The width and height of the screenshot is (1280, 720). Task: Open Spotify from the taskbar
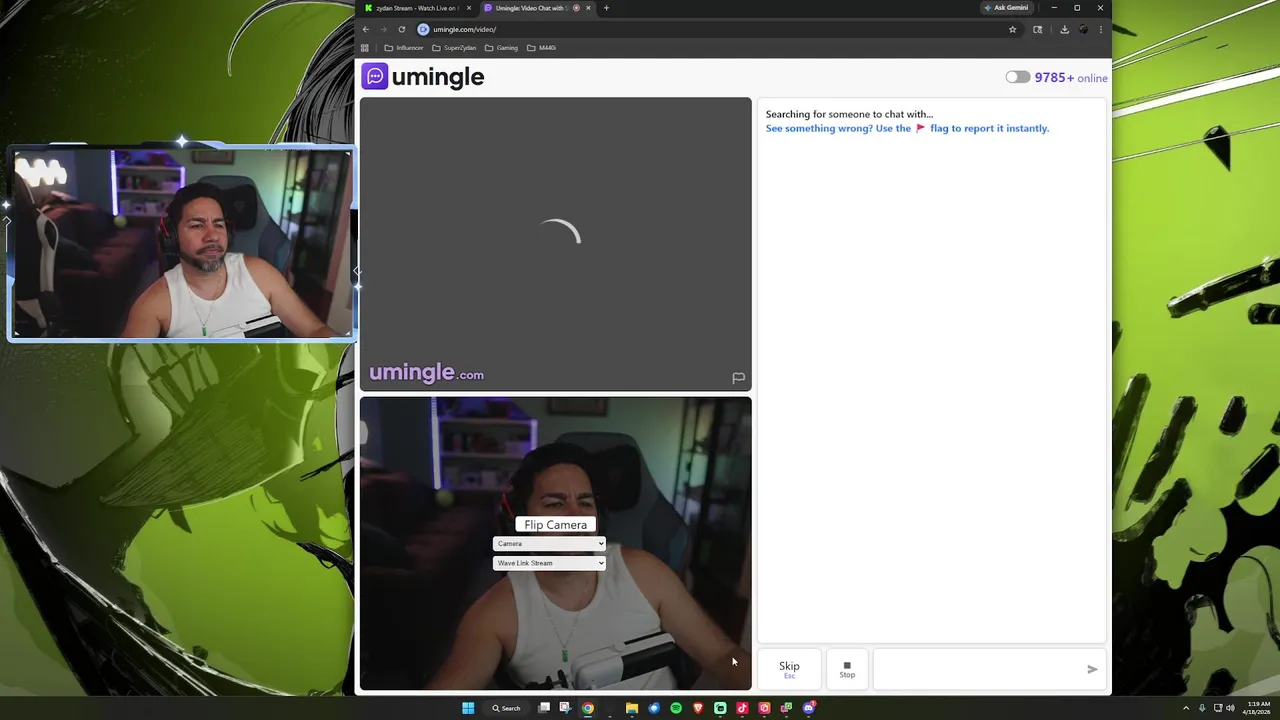pos(676,708)
